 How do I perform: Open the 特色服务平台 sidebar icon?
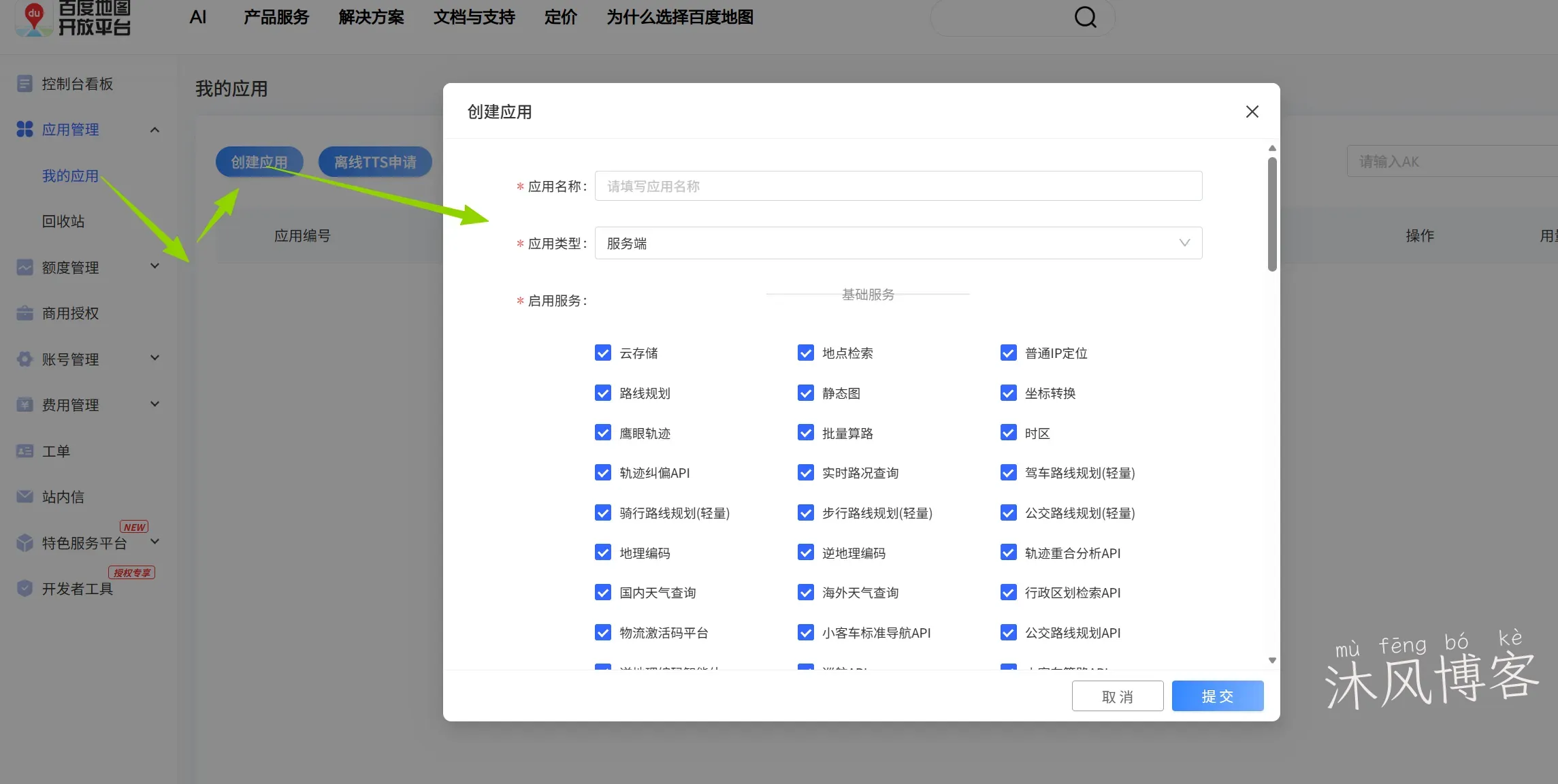pyautogui.click(x=25, y=542)
